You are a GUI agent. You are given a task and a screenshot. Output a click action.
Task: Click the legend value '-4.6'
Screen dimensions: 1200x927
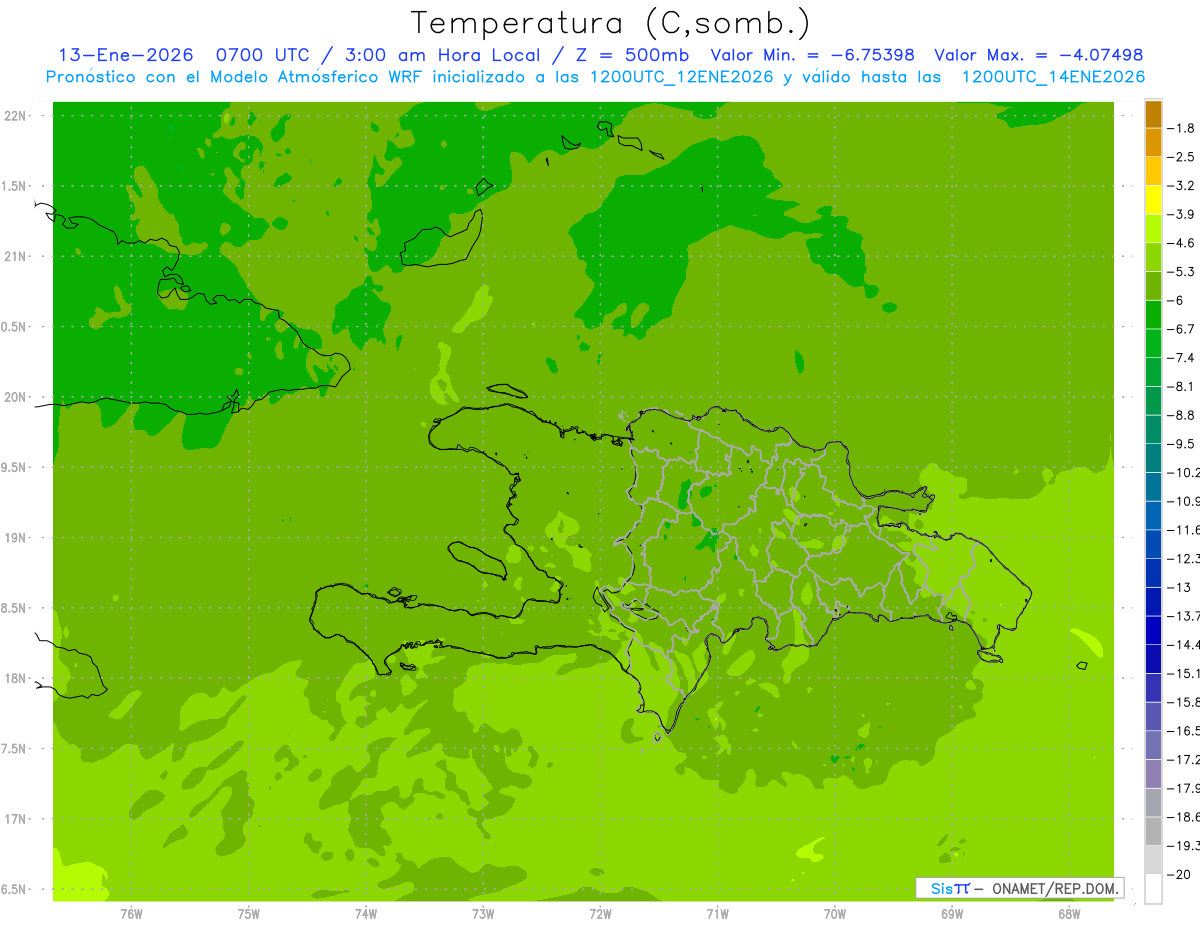(x=1181, y=243)
